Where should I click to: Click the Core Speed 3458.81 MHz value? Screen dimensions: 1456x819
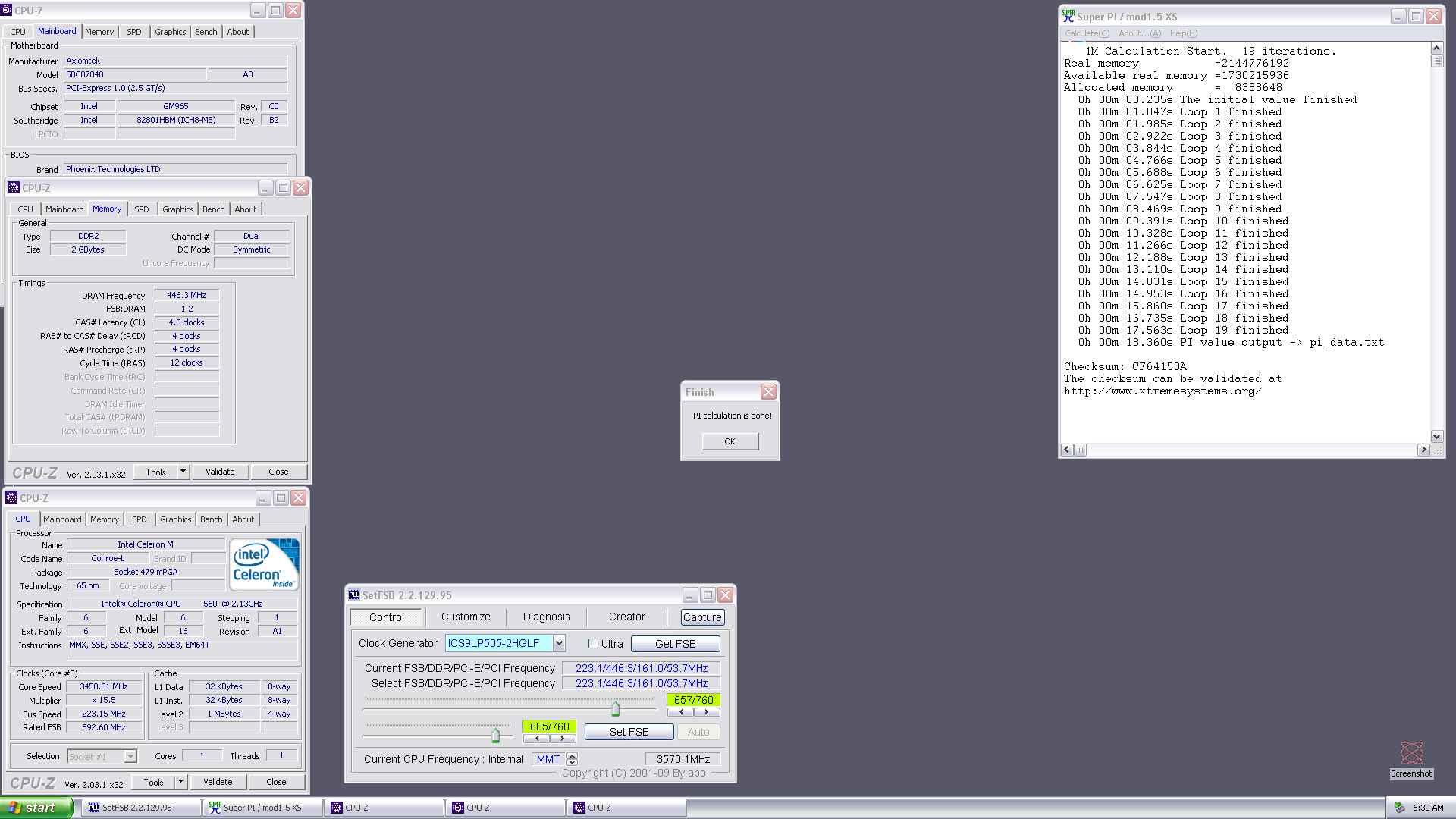[104, 686]
